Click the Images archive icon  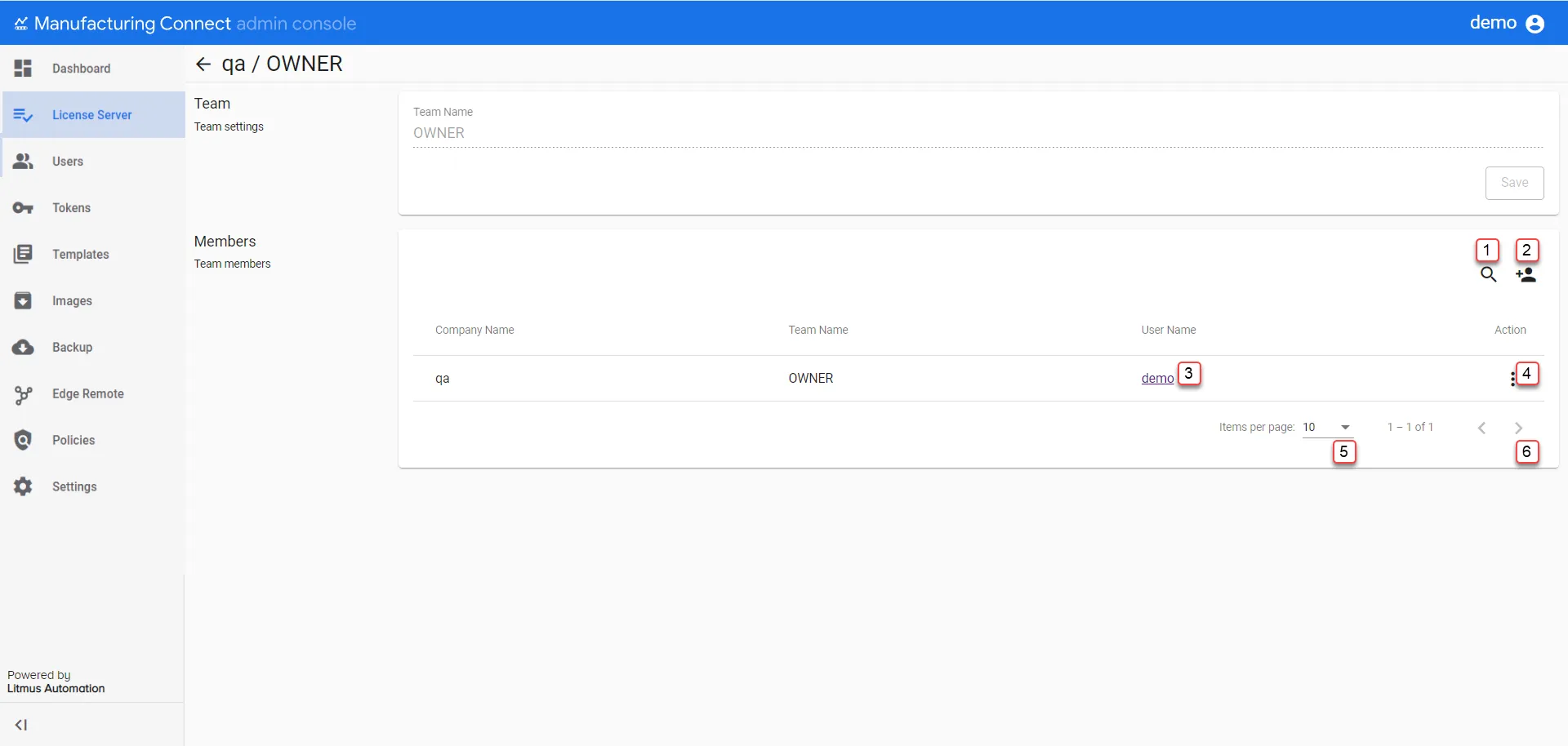(23, 301)
